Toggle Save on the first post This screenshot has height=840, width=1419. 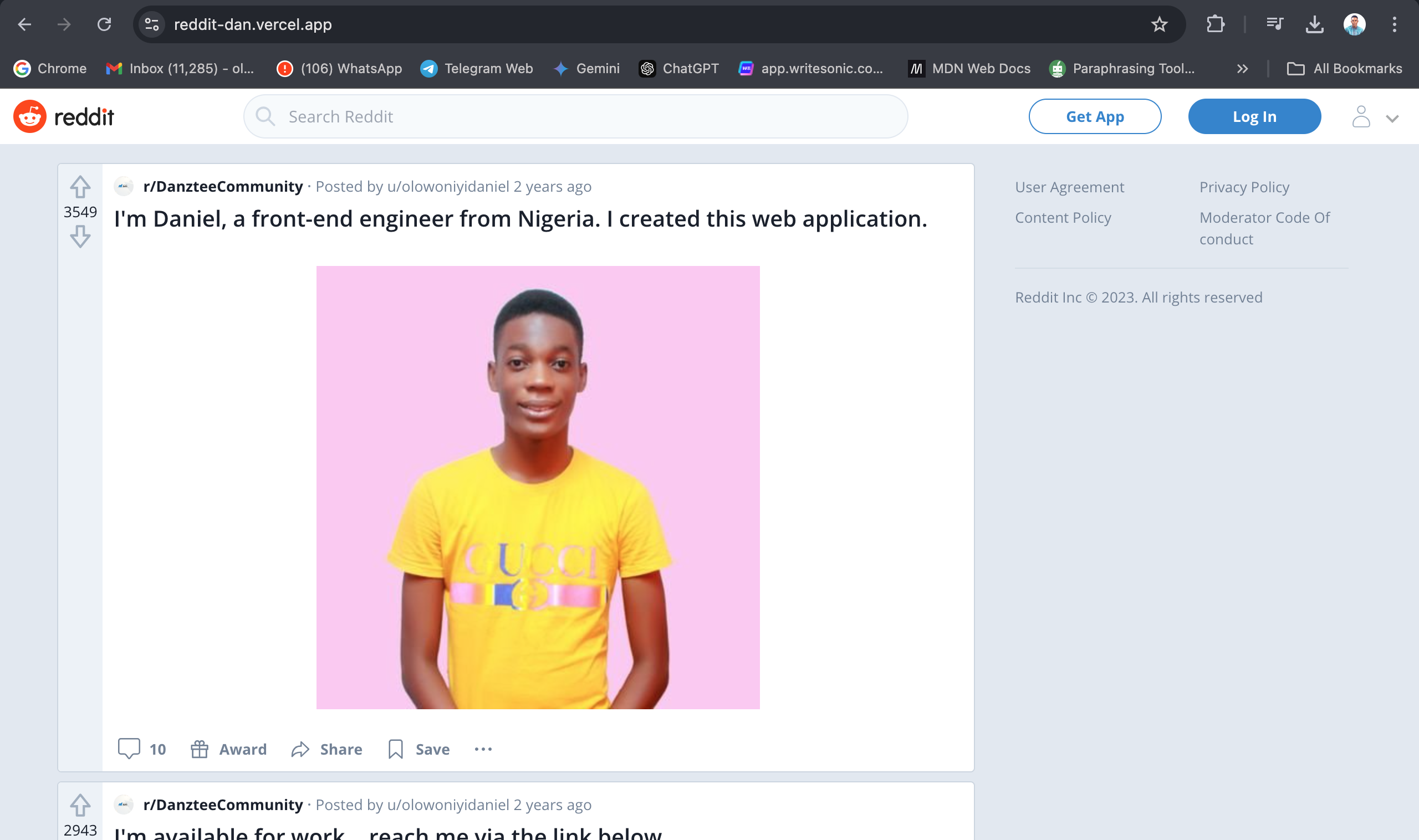pos(419,749)
